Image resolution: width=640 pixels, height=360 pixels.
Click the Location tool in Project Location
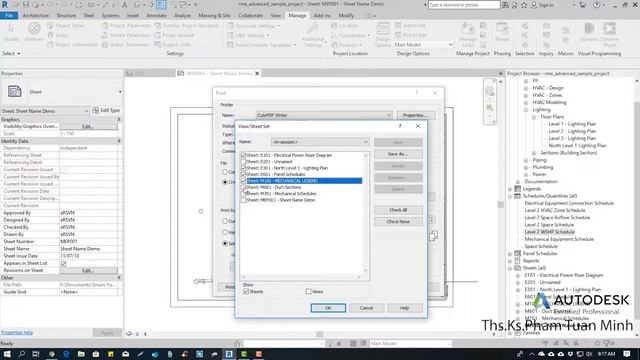(x=344, y=25)
